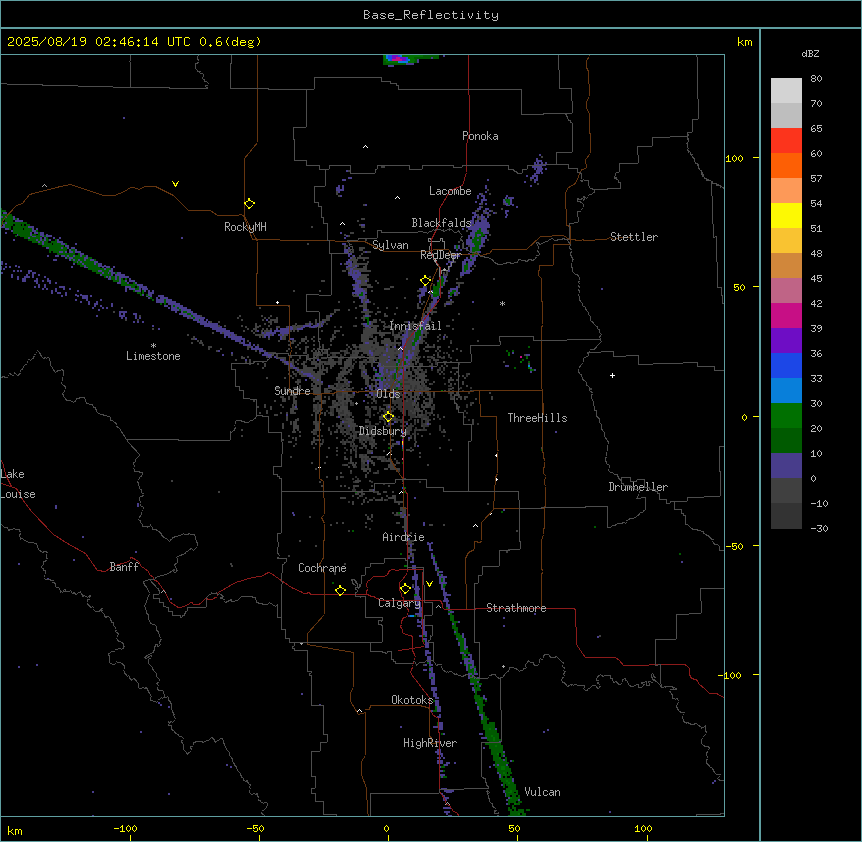Viewport: 862px width, 842px height.
Task: Pick the magenta swatch in dBZ legend
Action: coord(786,315)
